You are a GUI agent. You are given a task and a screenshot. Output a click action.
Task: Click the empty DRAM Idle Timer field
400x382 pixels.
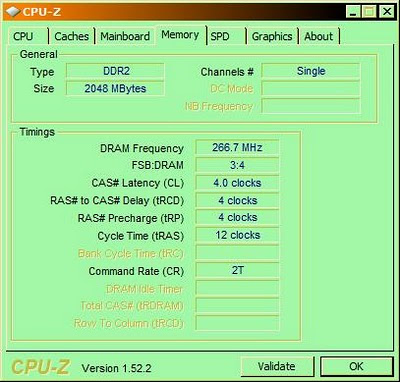click(x=237, y=288)
